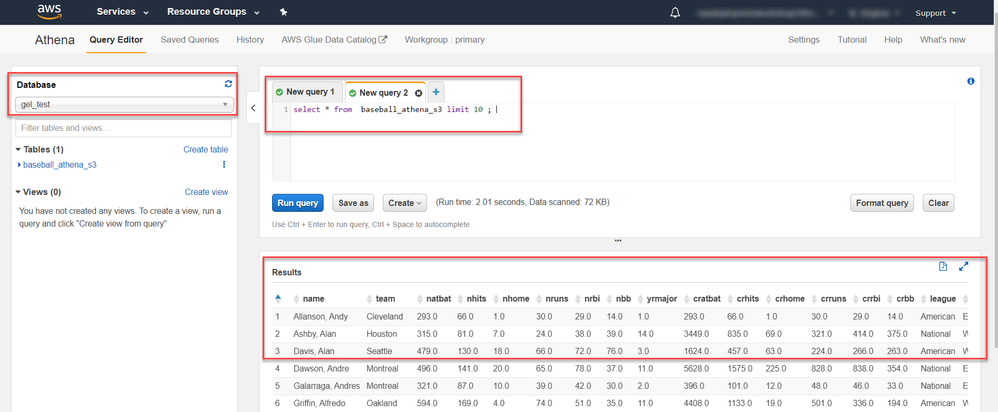Expand the baseball_athena_s3 table columns
The width and height of the screenshot is (998, 412).
point(20,165)
